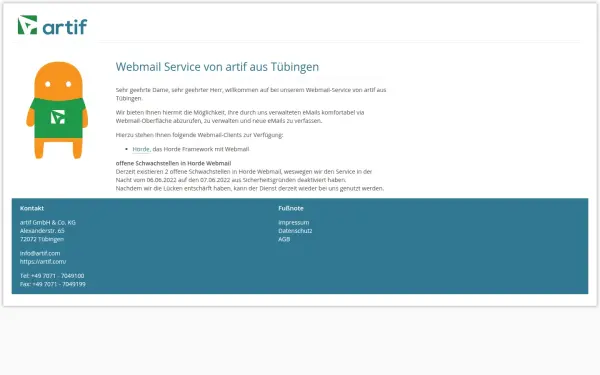
Task: Click the 'Hierzu stehen Ihnen folgende Webmail-Clients' line
Action: pyautogui.click(x=199, y=135)
